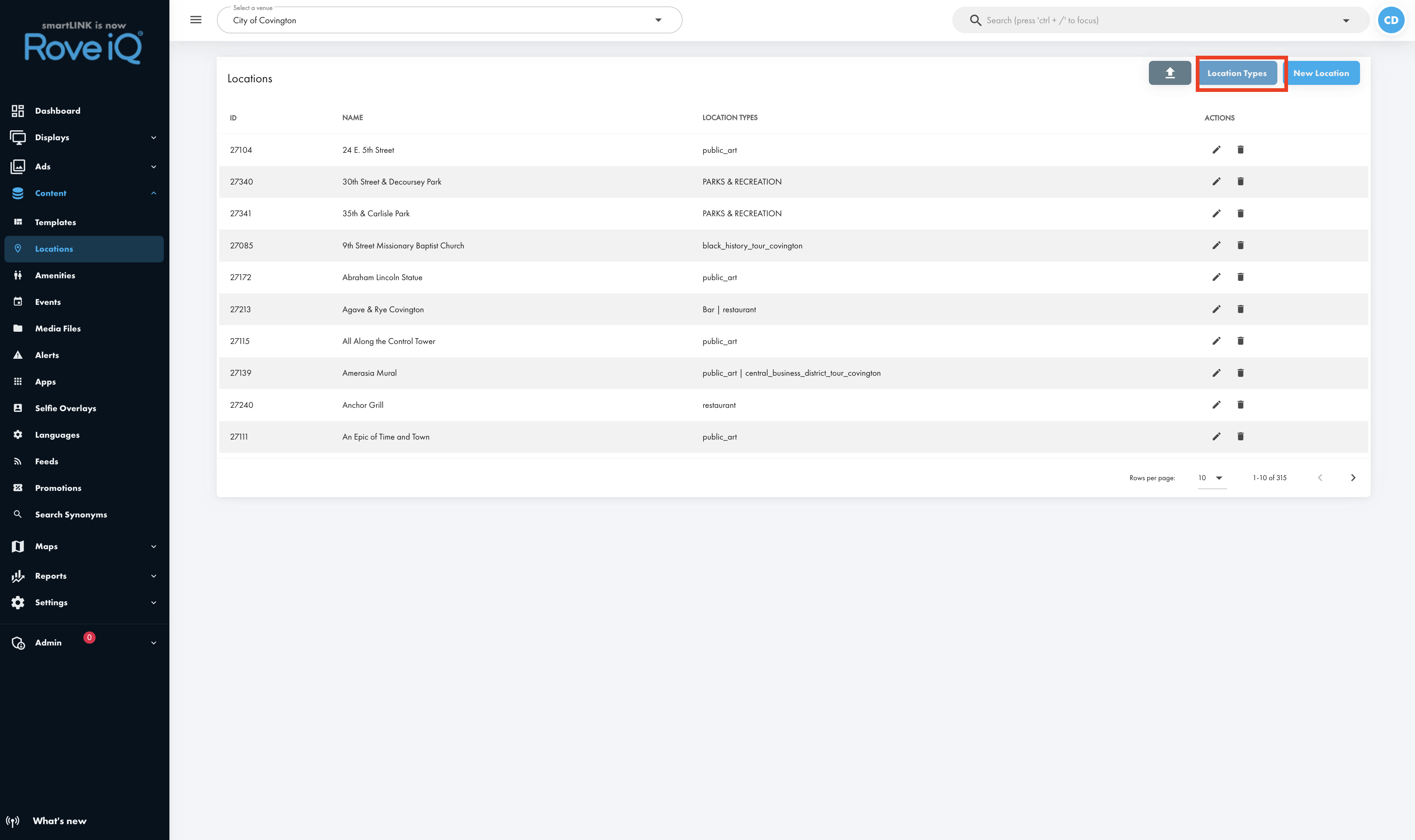Select Locations in the sidebar
Viewport: 1415px width, 840px height.
[84, 248]
